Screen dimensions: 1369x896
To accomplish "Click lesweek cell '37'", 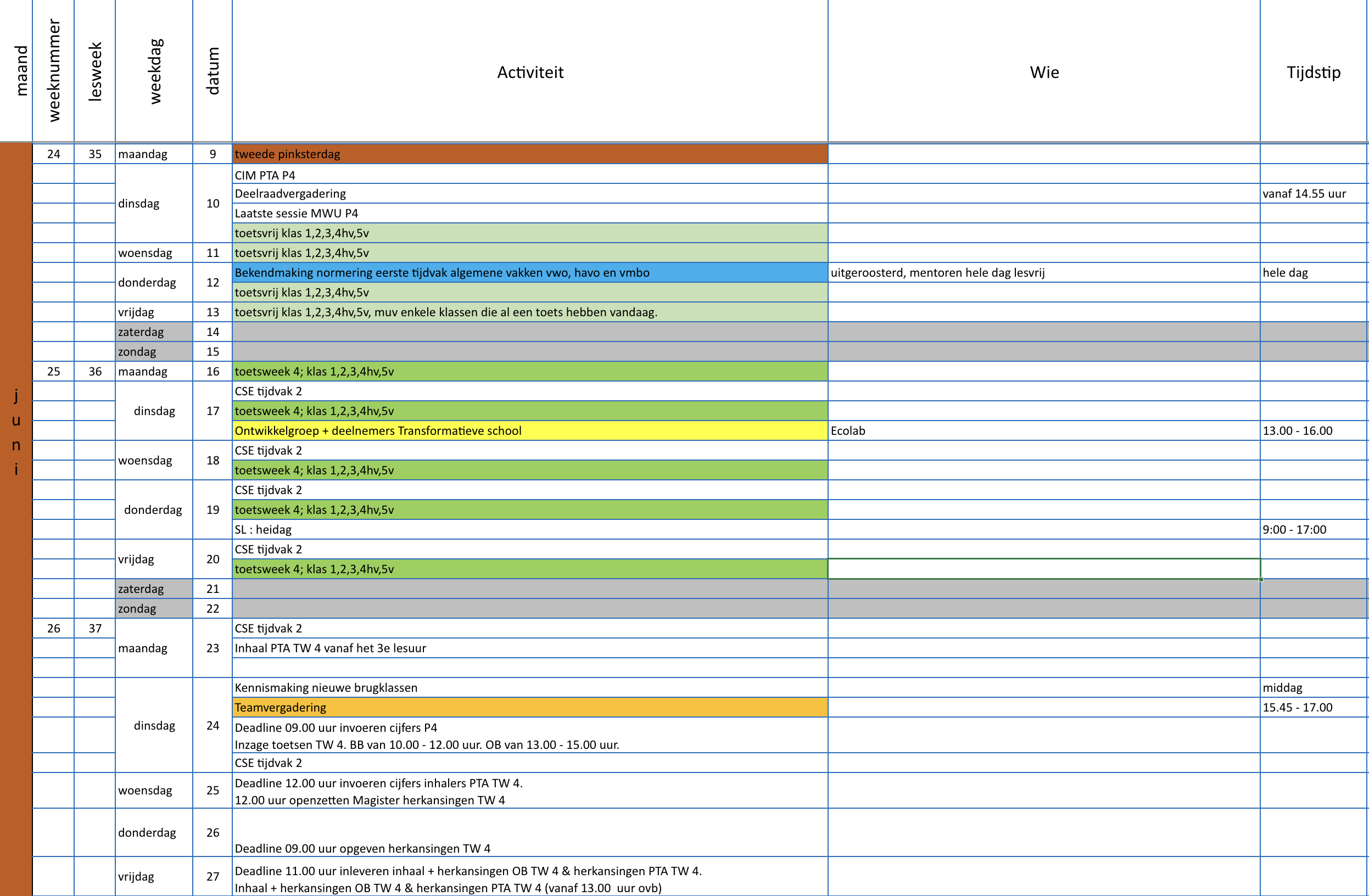I will [95, 629].
